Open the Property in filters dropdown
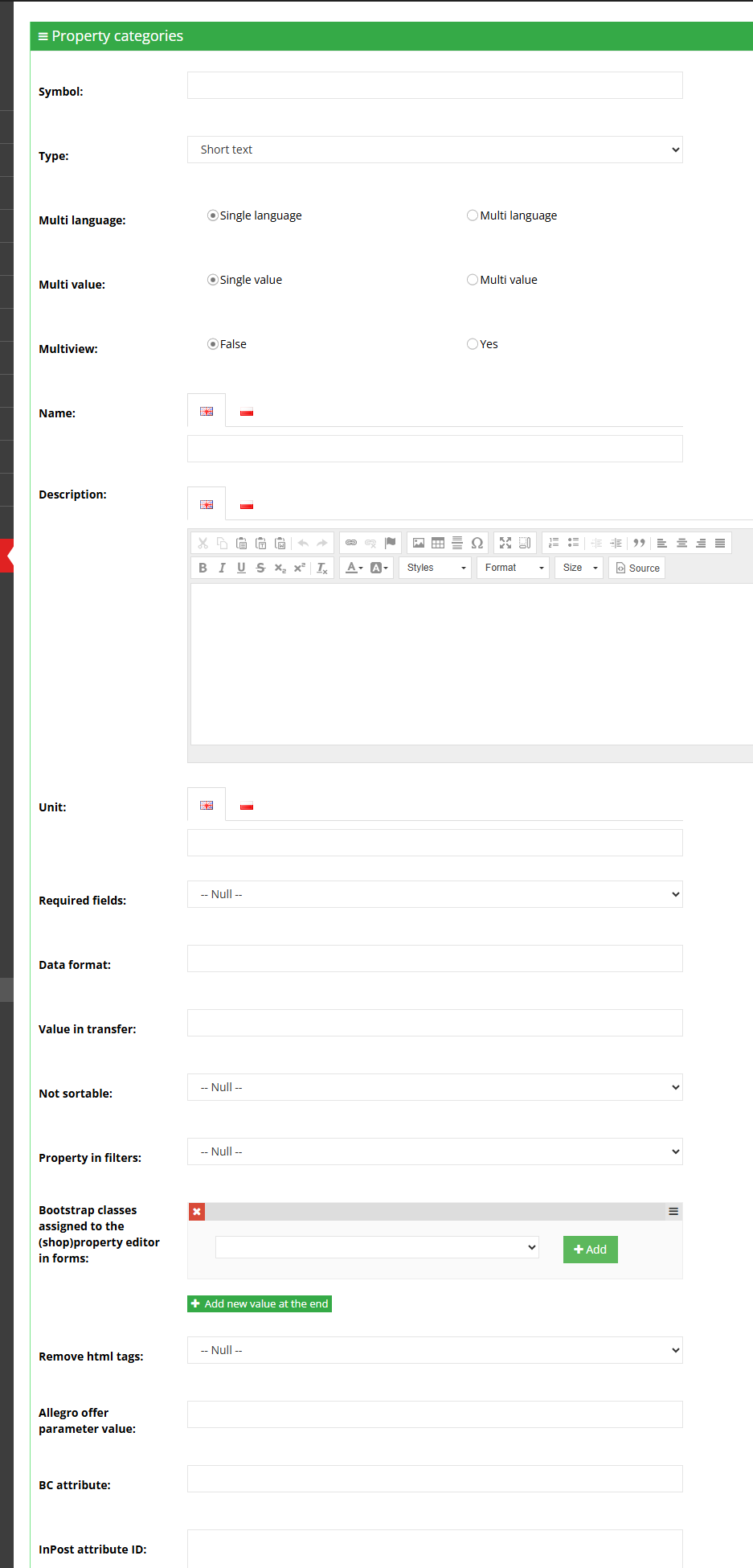This screenshot has width=753, height=1568. coord(435,1151)
